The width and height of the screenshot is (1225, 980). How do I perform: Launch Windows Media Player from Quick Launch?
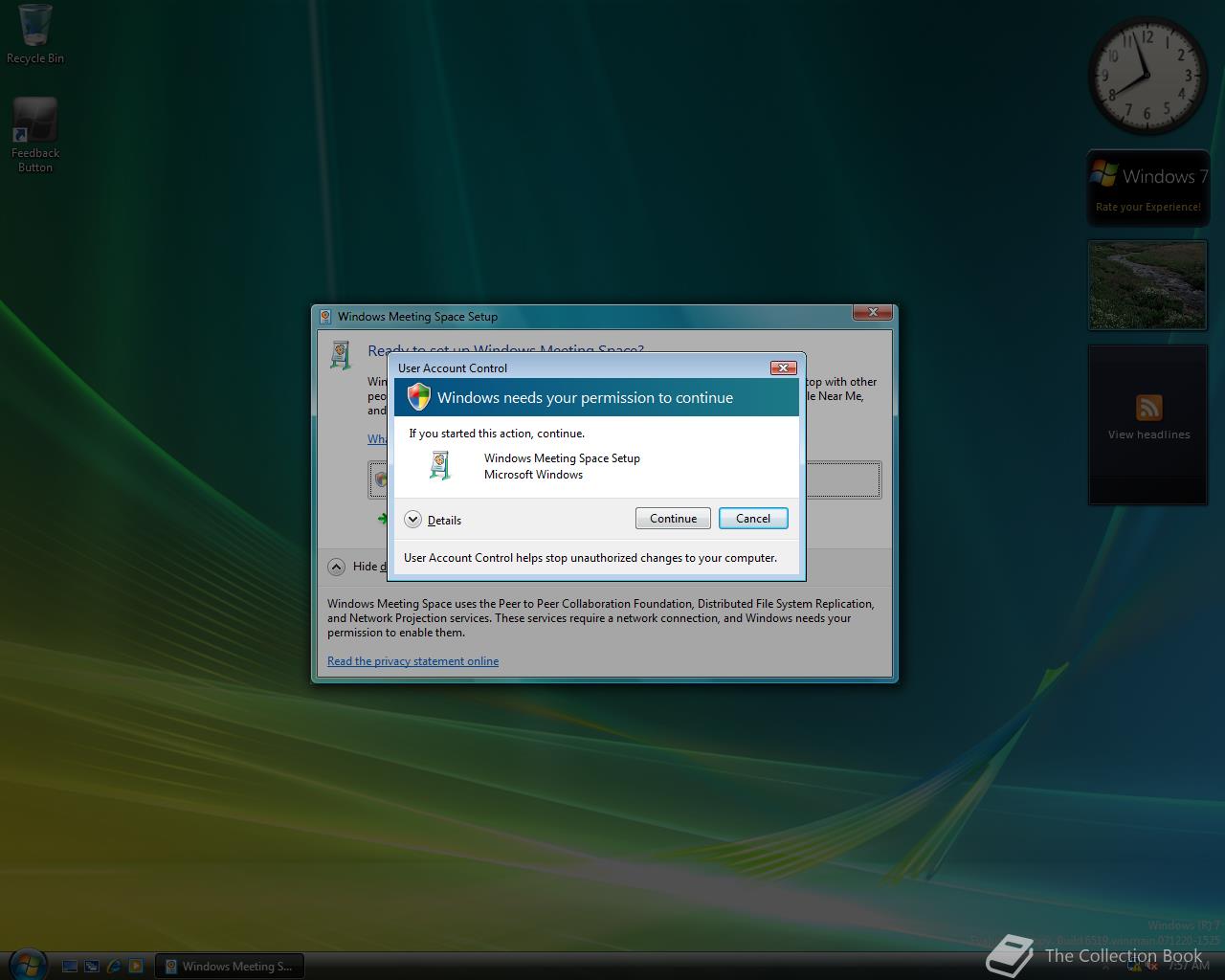[136, 967]
